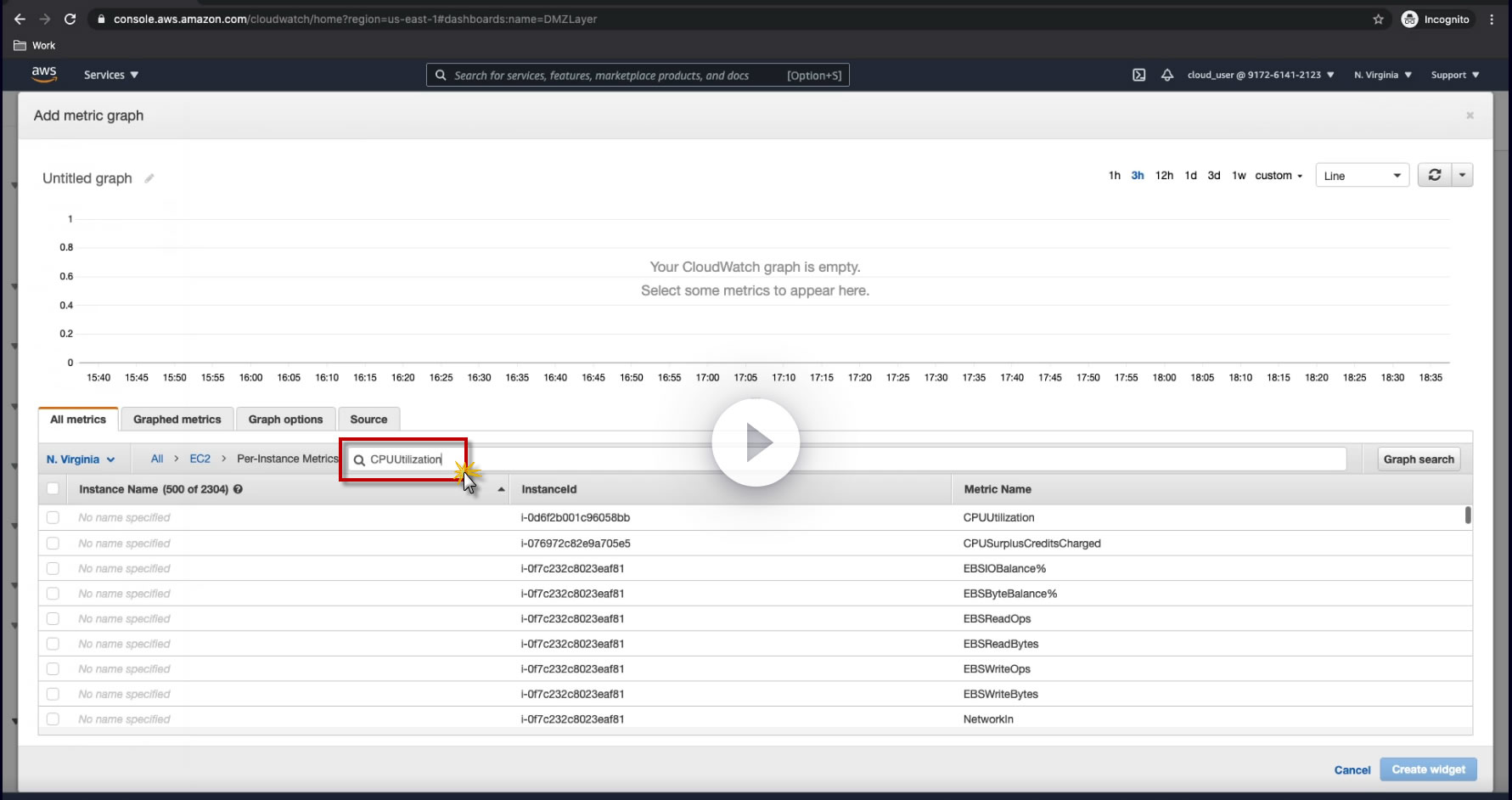Viewport: 1512px width, 800px height.
Task: Select all rows with the header checkbox
Action: (53, 489)
